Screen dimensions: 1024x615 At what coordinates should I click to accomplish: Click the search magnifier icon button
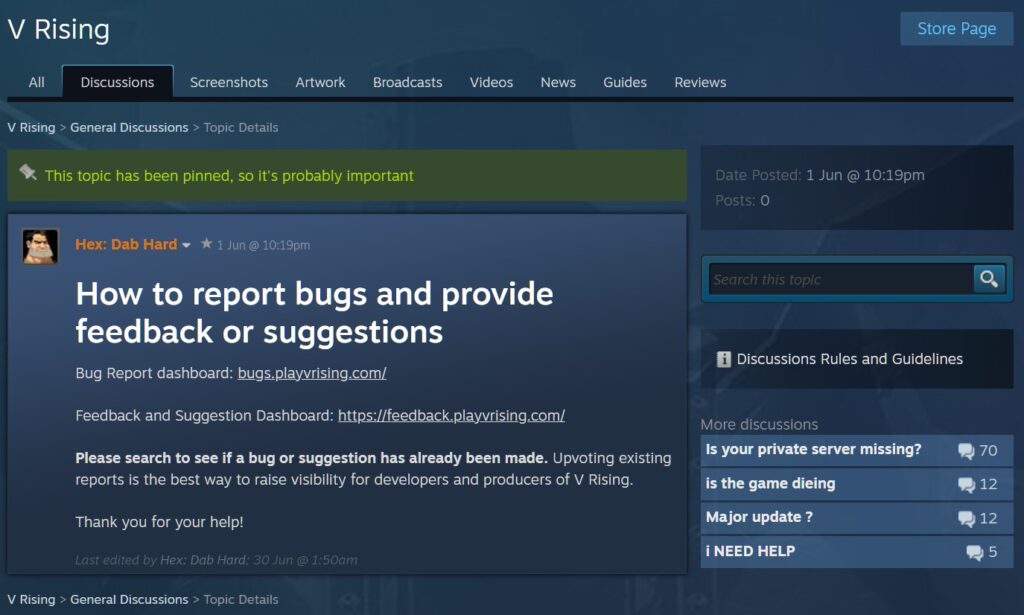click(989, 279)
